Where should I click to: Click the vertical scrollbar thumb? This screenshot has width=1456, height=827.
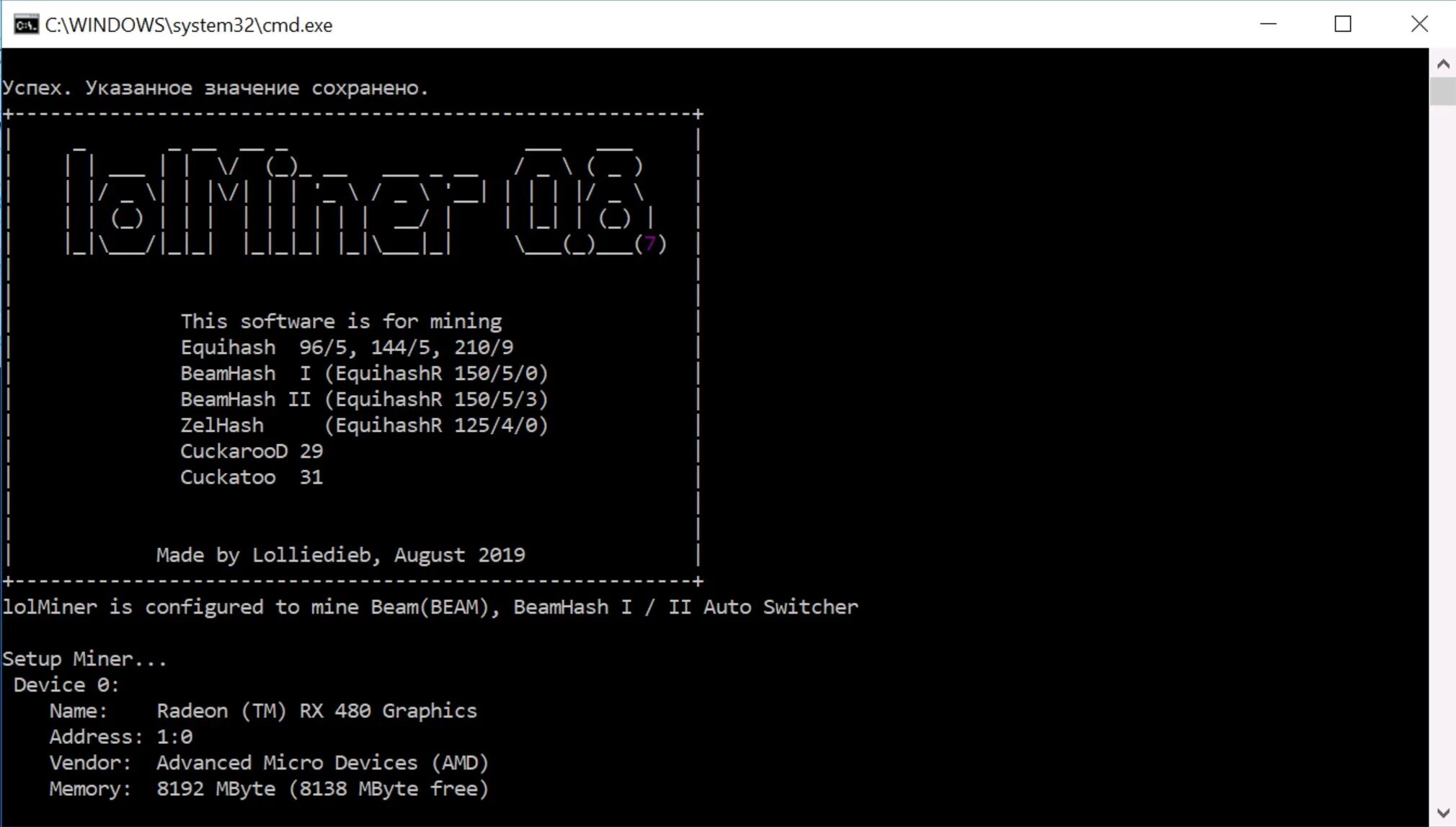pos(1442,91)
